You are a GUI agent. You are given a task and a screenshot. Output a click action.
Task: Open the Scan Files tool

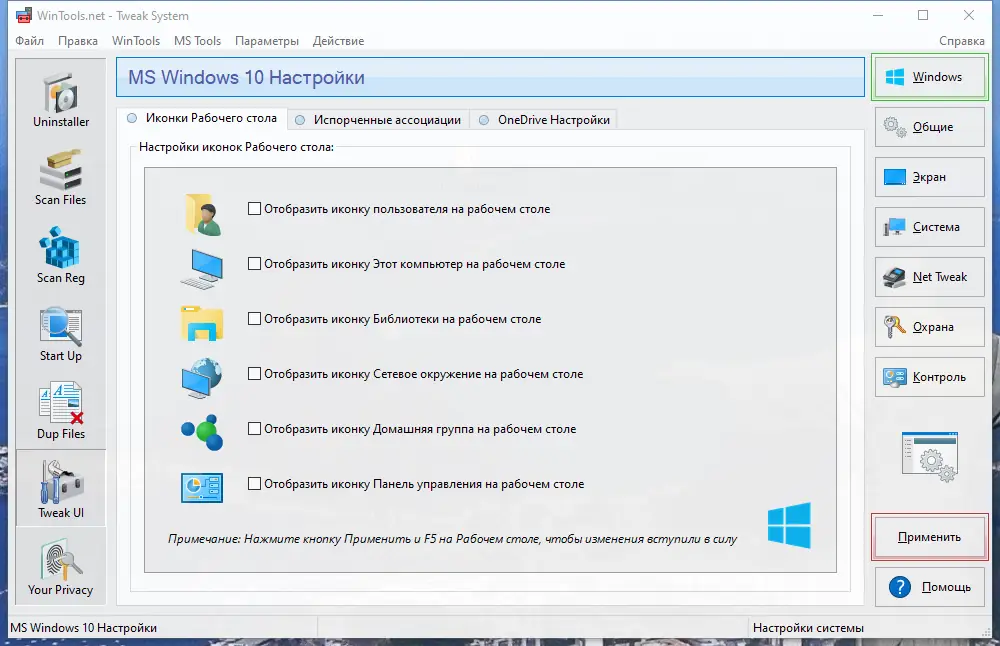pyautogui.click(x=61, y=177)
